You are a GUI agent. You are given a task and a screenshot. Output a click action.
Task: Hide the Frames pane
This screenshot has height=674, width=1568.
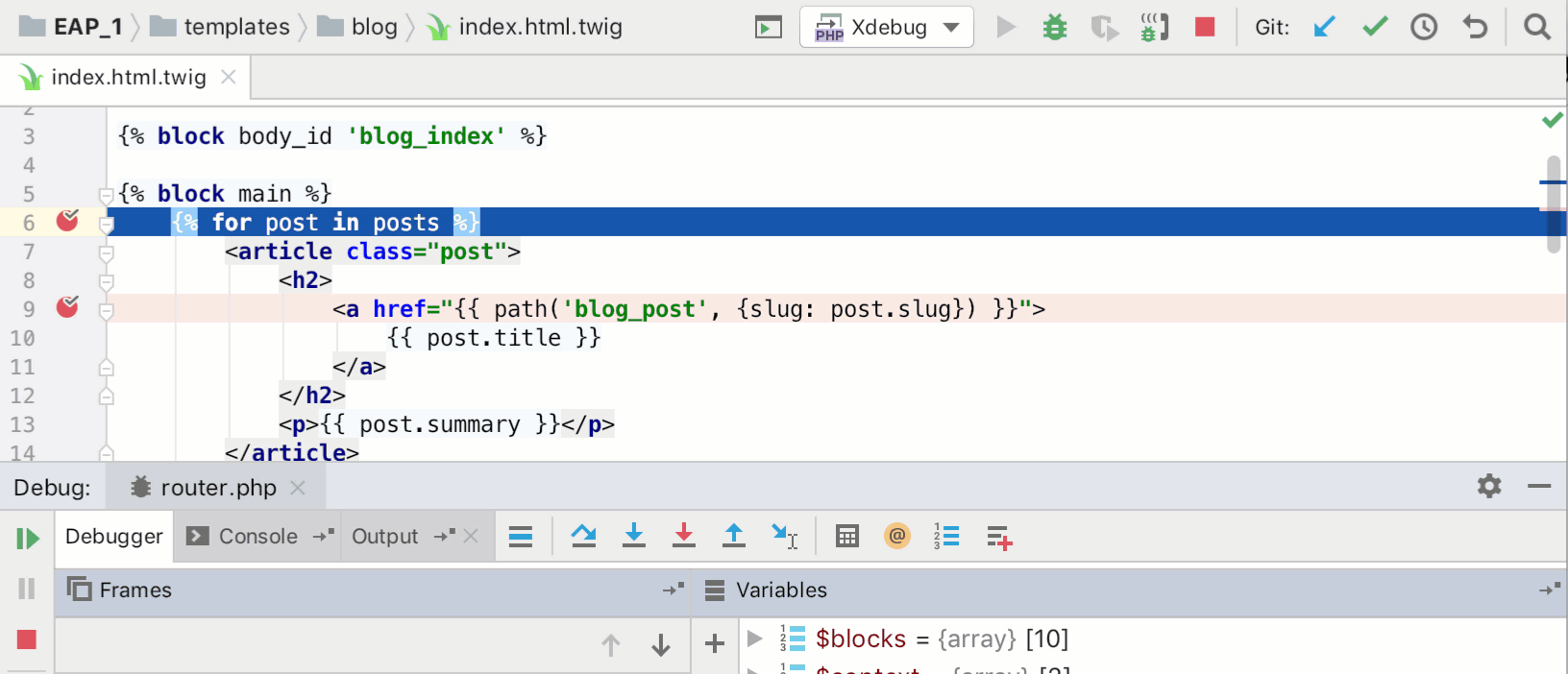click(x=674, y=590)
